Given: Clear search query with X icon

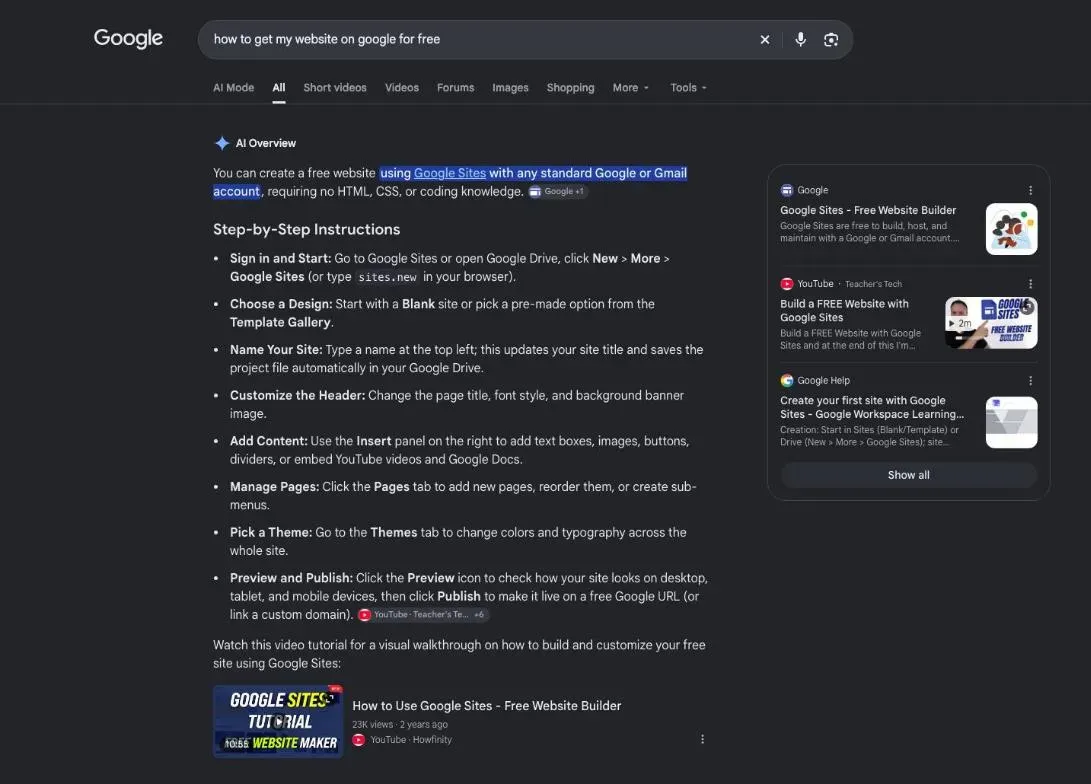Looking at the screenshot, I should [765, 40].
